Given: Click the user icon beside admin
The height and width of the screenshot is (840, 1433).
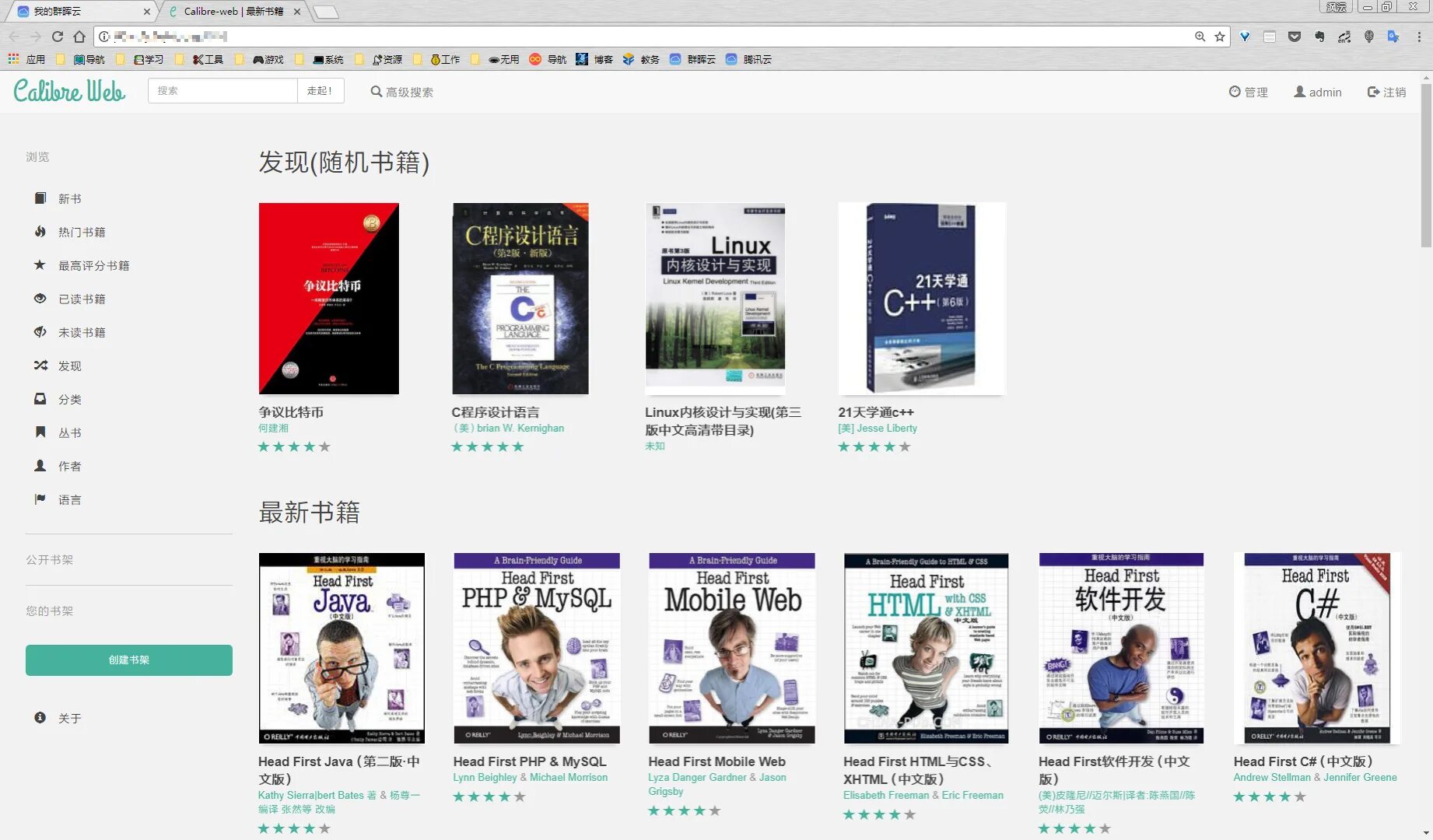Looking at the screenshot, I should point(1299,92).
